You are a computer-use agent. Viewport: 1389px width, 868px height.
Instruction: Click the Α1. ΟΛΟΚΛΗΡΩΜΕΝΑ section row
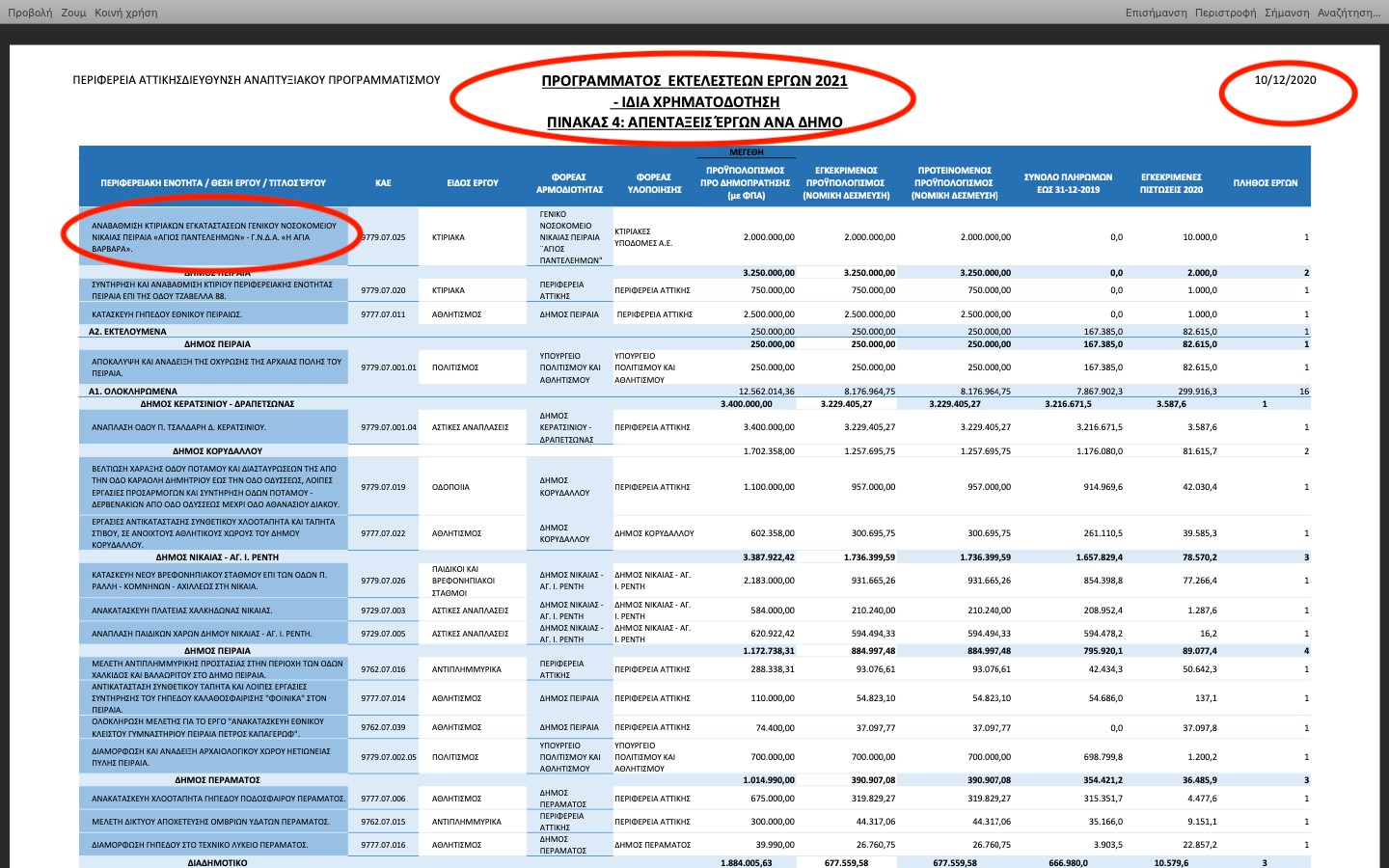[132, 392]
